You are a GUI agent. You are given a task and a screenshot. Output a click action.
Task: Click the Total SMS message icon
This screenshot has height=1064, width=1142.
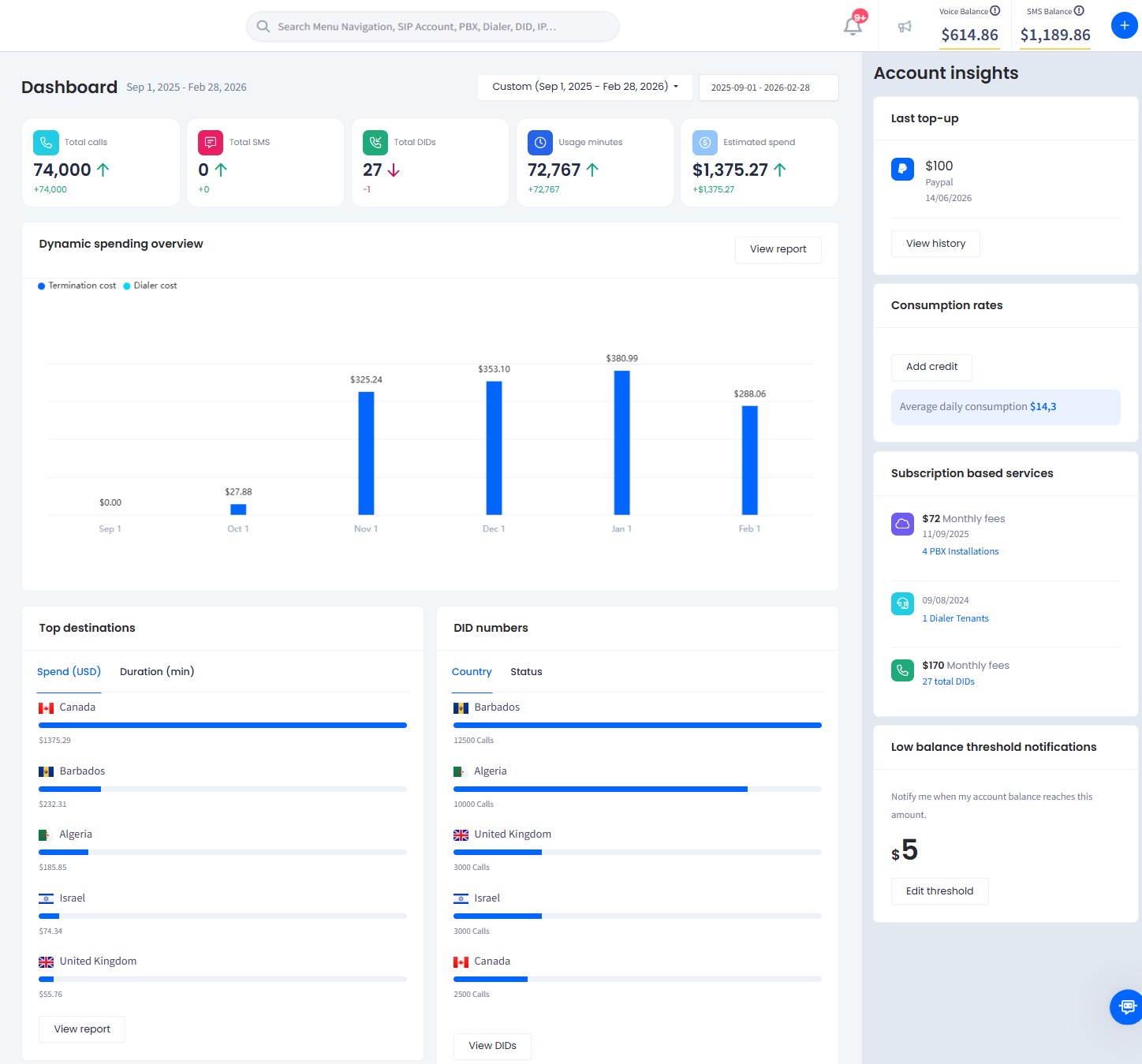point(211,143)
